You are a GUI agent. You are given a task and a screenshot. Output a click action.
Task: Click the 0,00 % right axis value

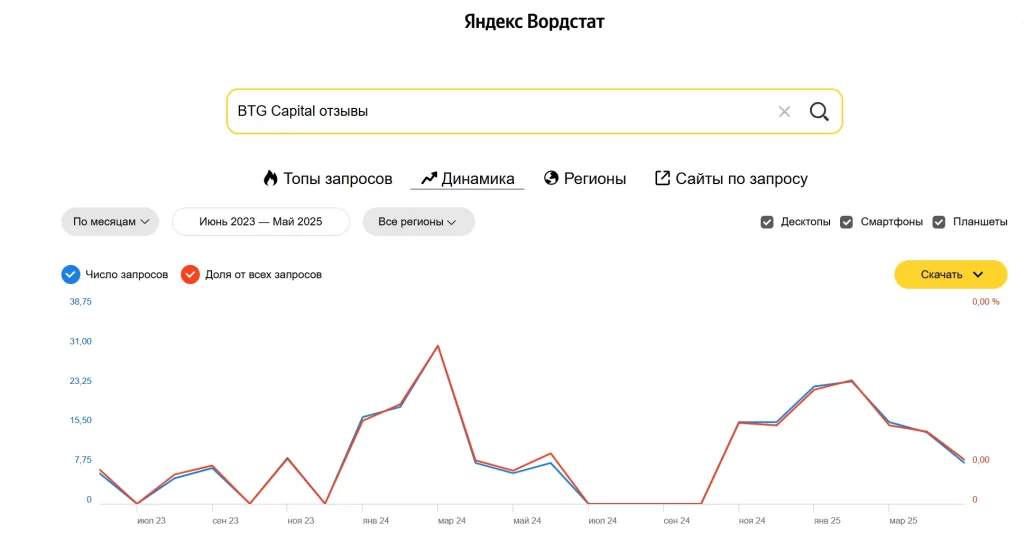[985, 302]
